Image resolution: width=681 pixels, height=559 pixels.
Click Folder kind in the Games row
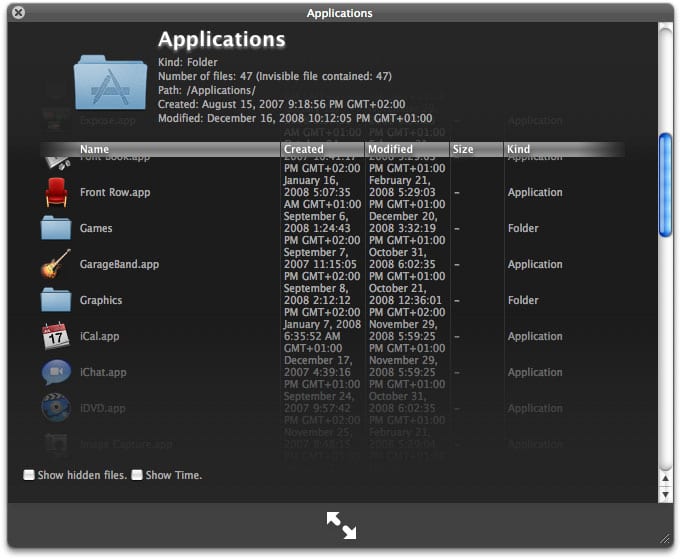[x=523, y=228]
